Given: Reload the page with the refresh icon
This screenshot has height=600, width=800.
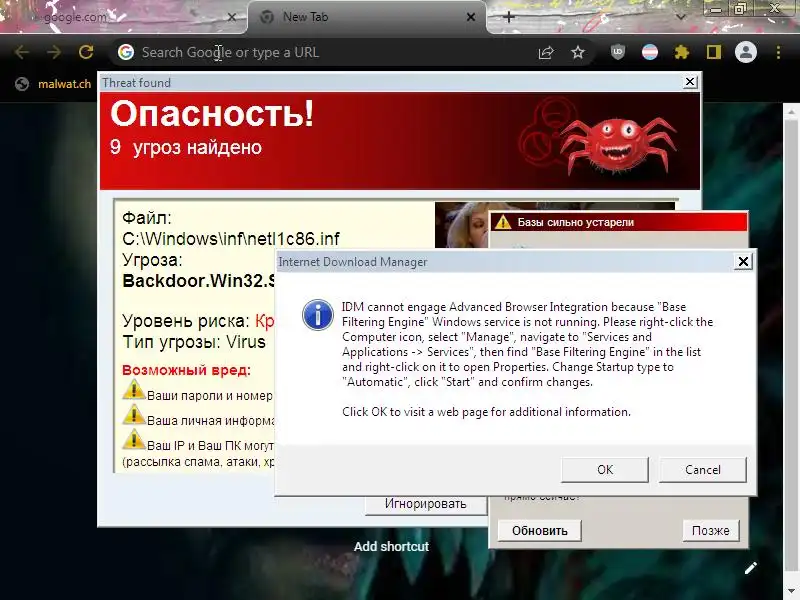Looking at the screenshot, I should [86, 52].
